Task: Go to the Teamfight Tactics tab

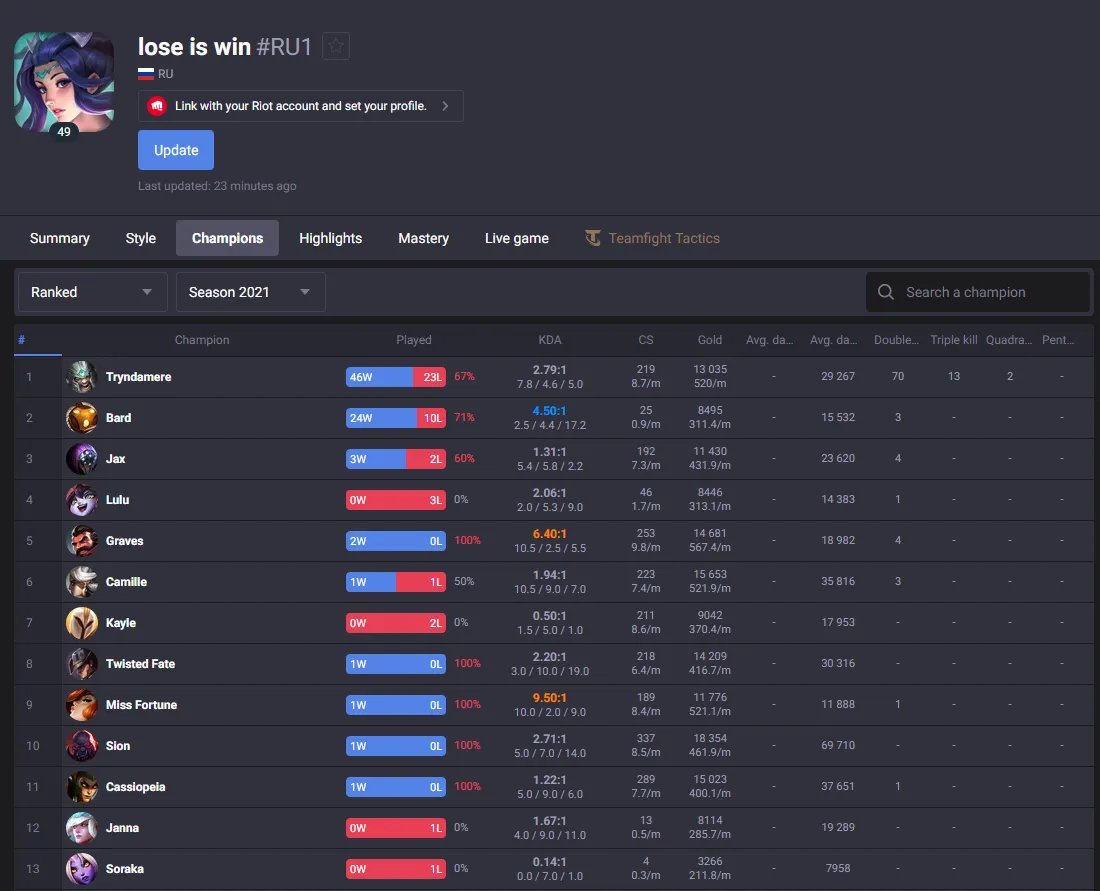Action: click(x=652, y=239)
